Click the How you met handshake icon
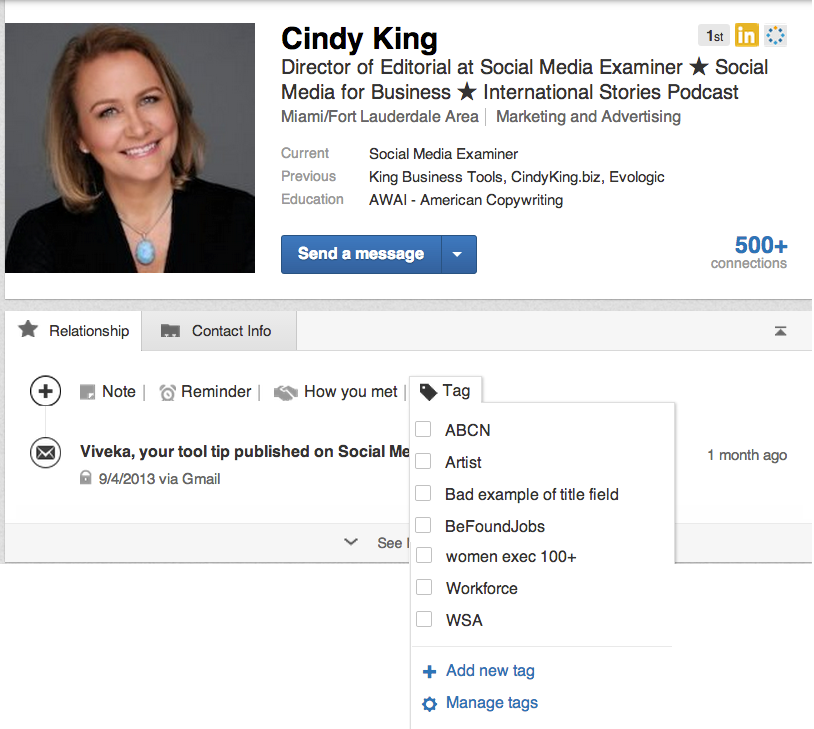The width and height of the screenshot is (814, 729). tap(286, 393)
